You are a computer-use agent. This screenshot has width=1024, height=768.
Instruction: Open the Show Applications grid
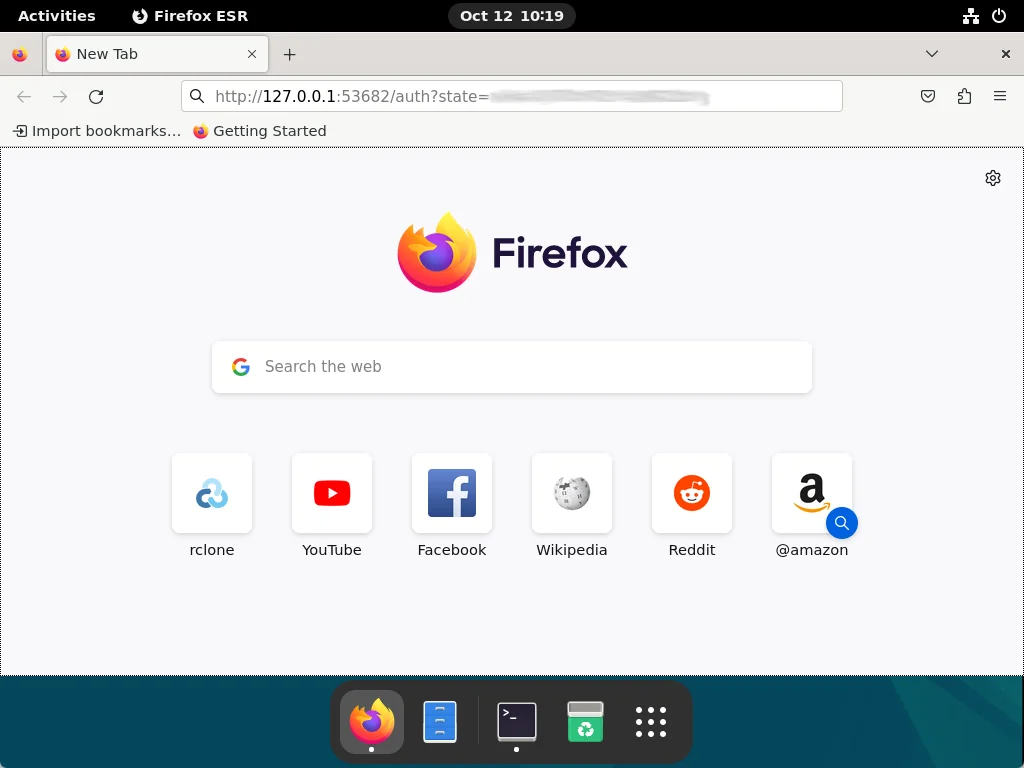tap(651, 721)
